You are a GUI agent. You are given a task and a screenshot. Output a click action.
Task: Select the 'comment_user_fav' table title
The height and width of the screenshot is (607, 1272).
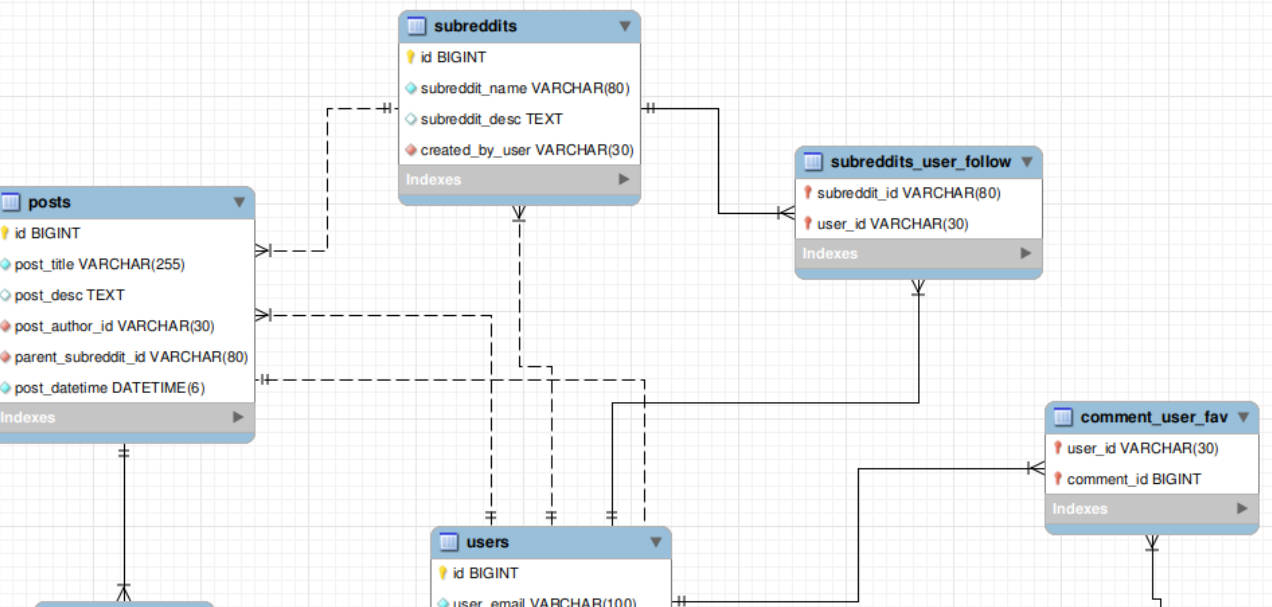pos(1154,417)
